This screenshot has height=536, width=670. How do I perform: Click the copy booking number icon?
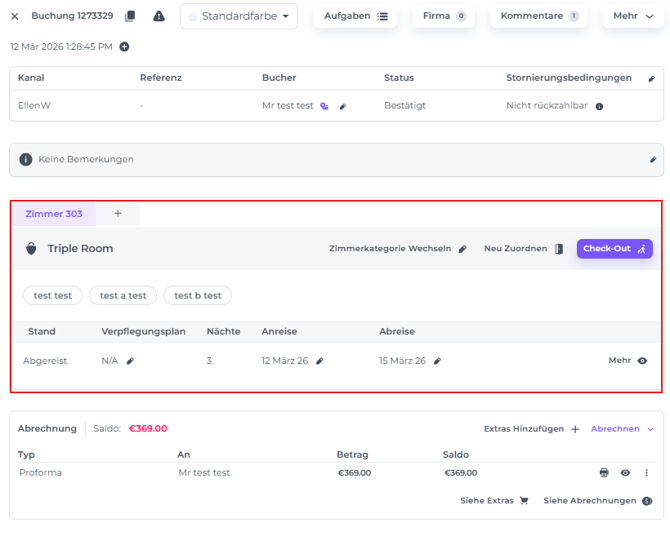[130, 16]
